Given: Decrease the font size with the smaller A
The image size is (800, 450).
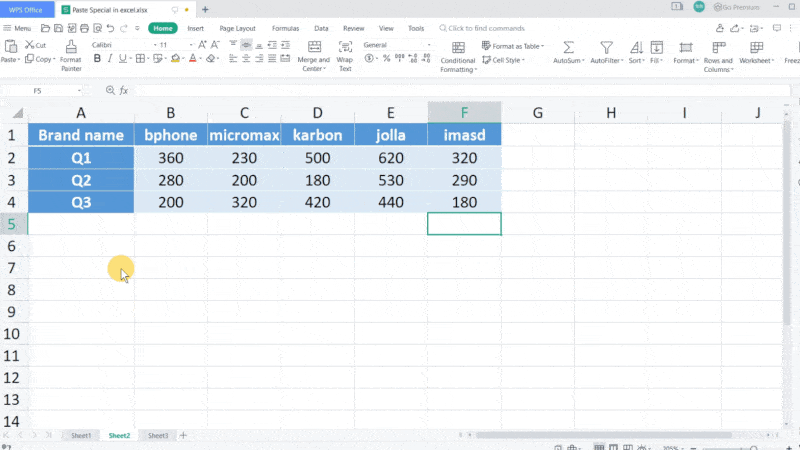Looking at the screenshot, I should (215, 45).
